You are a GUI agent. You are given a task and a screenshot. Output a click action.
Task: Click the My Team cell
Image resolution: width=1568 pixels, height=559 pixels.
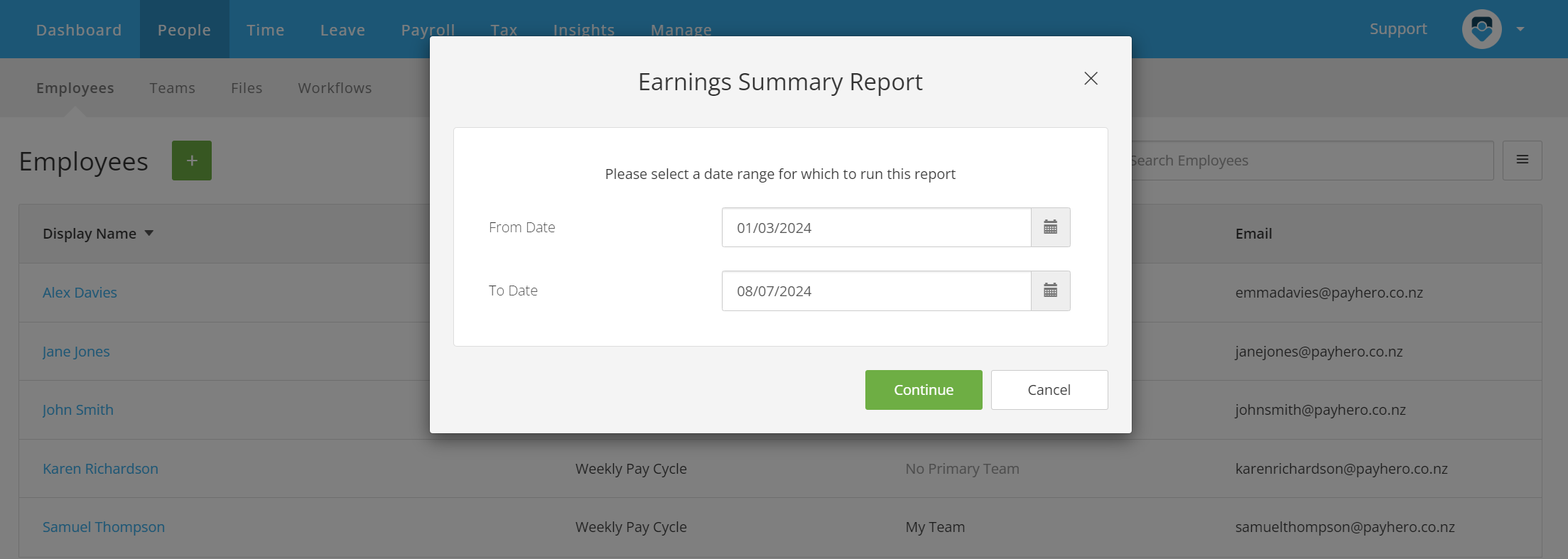tap(935, 527)
